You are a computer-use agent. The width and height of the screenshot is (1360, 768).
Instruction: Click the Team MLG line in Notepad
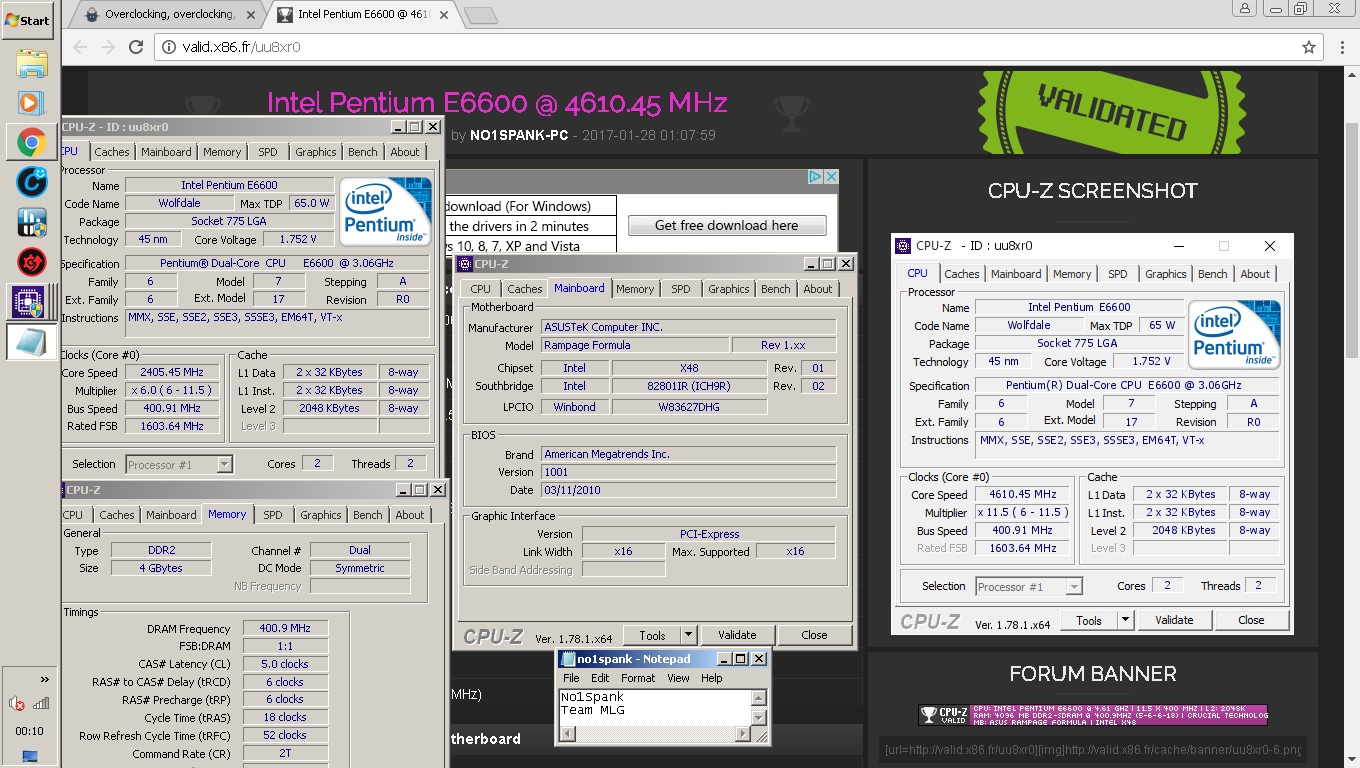[592, 710]
